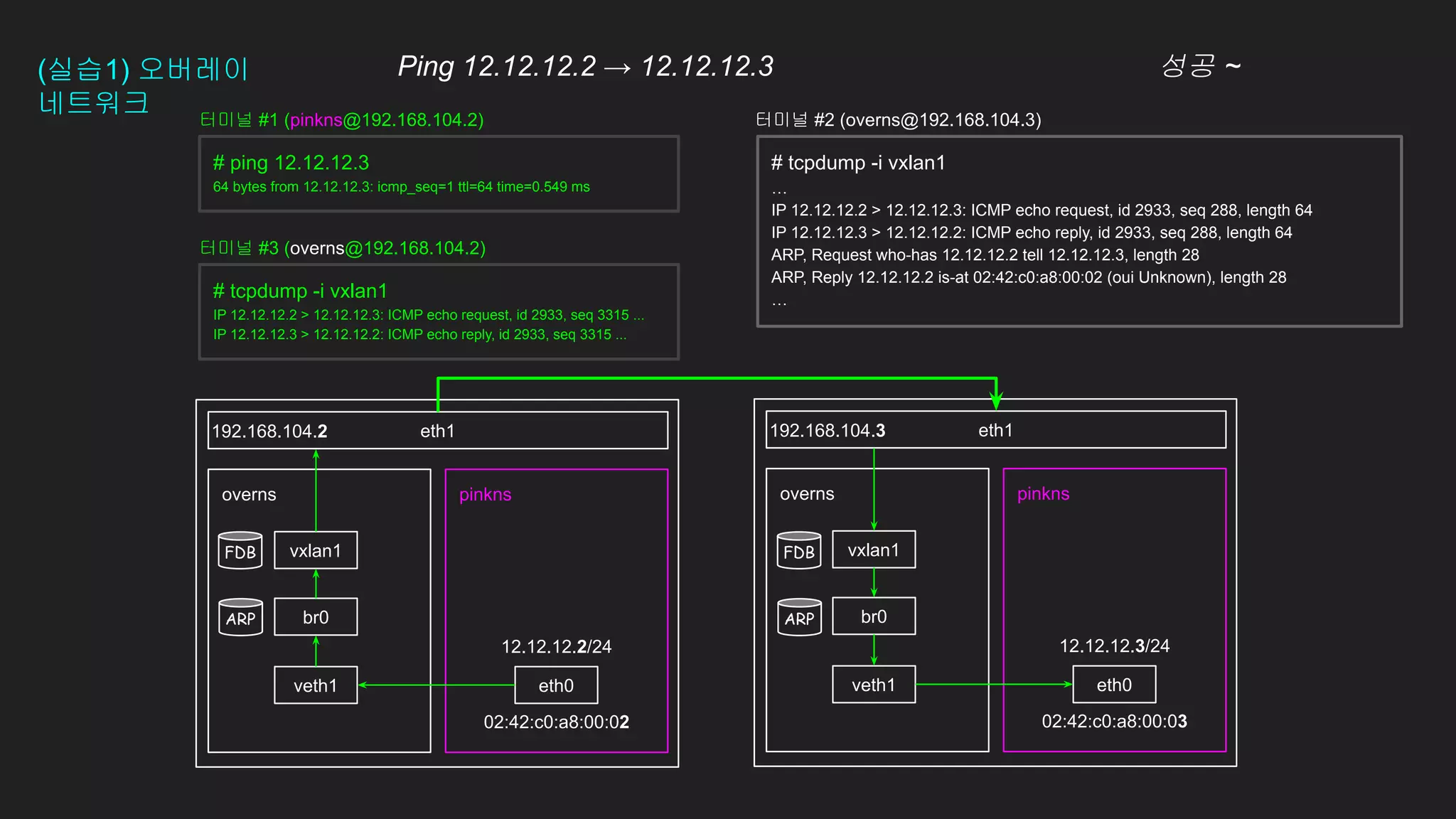Click the green arrowhead entering right eth1
Screen dimensions: 1456x819
(x=996, y=400)
